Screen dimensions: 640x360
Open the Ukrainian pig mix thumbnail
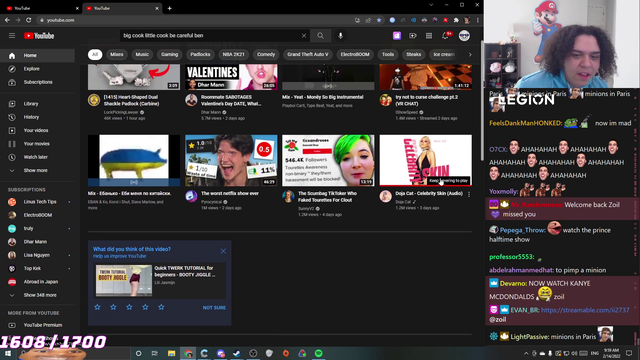tap(134, 160)
